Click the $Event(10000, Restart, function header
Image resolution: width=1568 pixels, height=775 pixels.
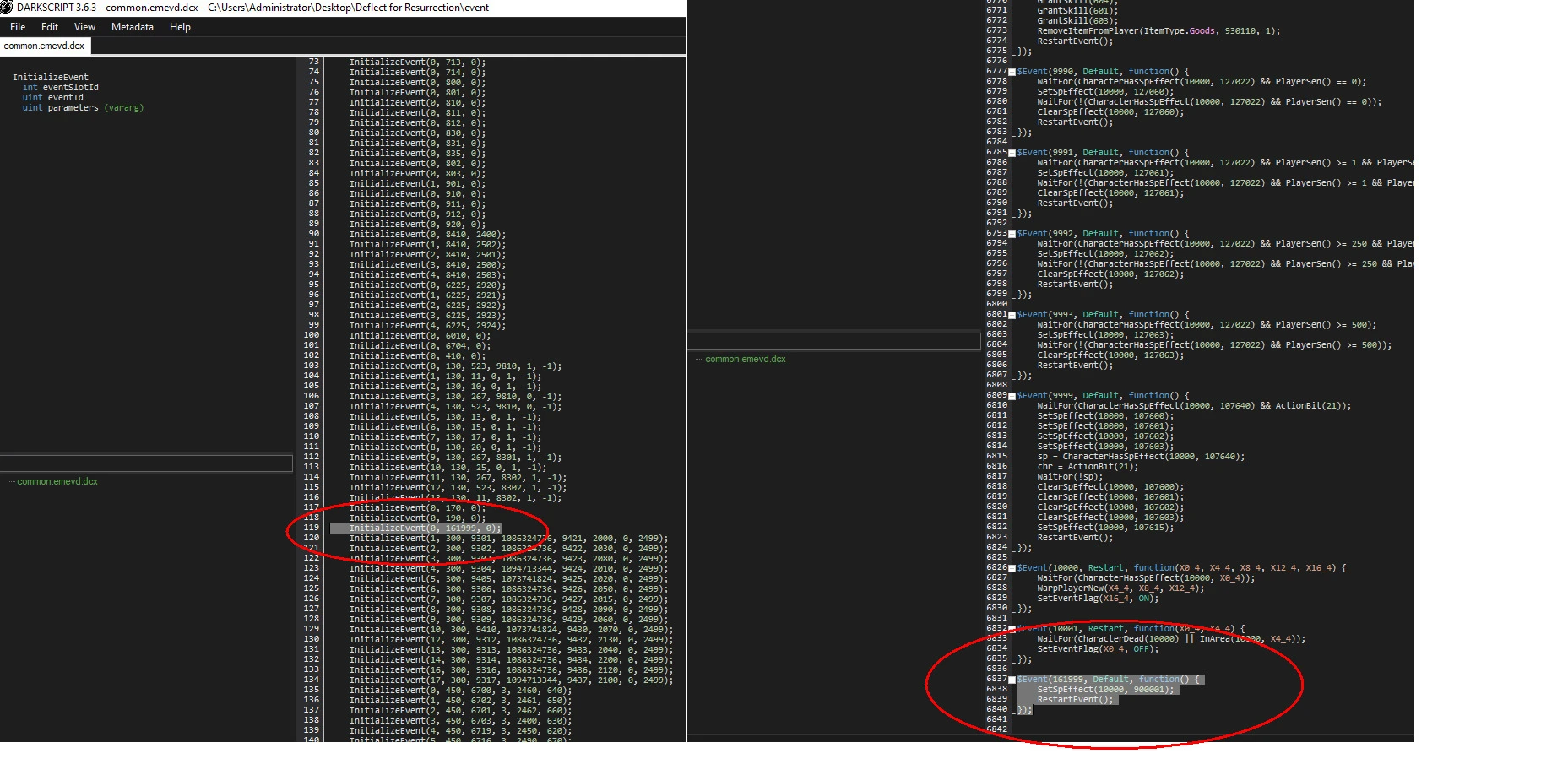1181,568
